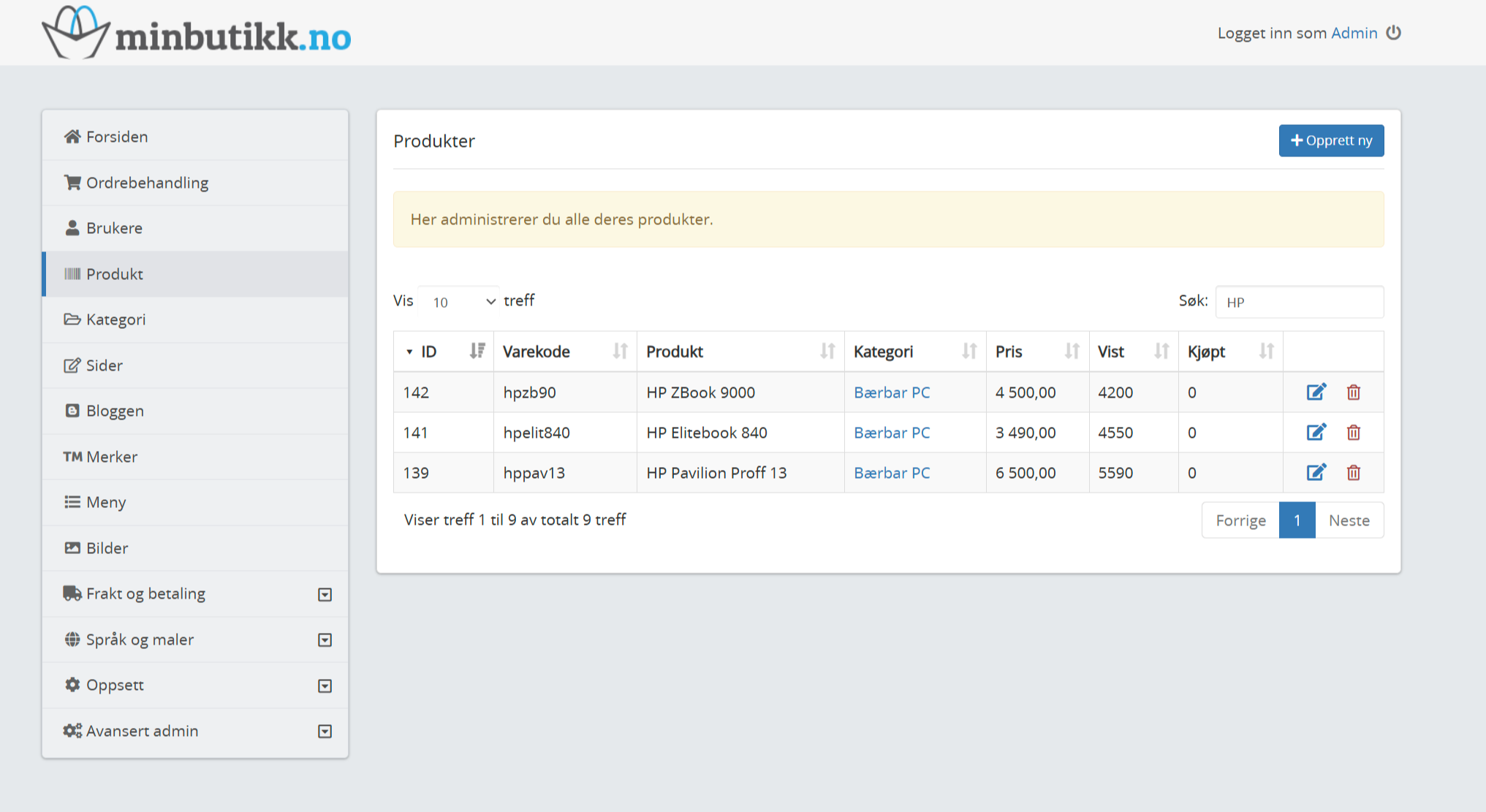
Task: Click trash icon for product 142
Action: click(1353, 392)
